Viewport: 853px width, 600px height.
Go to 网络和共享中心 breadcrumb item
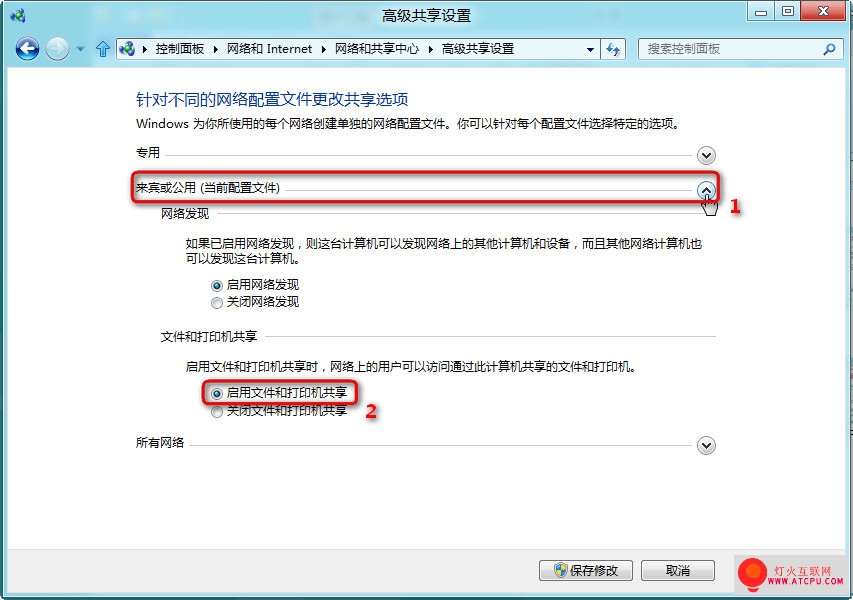pyautogui.click(x=376, y=49)
